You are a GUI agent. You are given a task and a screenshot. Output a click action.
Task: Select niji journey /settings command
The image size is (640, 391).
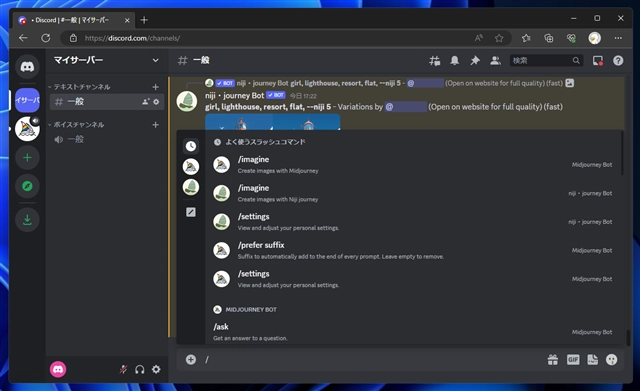point(413,222)
